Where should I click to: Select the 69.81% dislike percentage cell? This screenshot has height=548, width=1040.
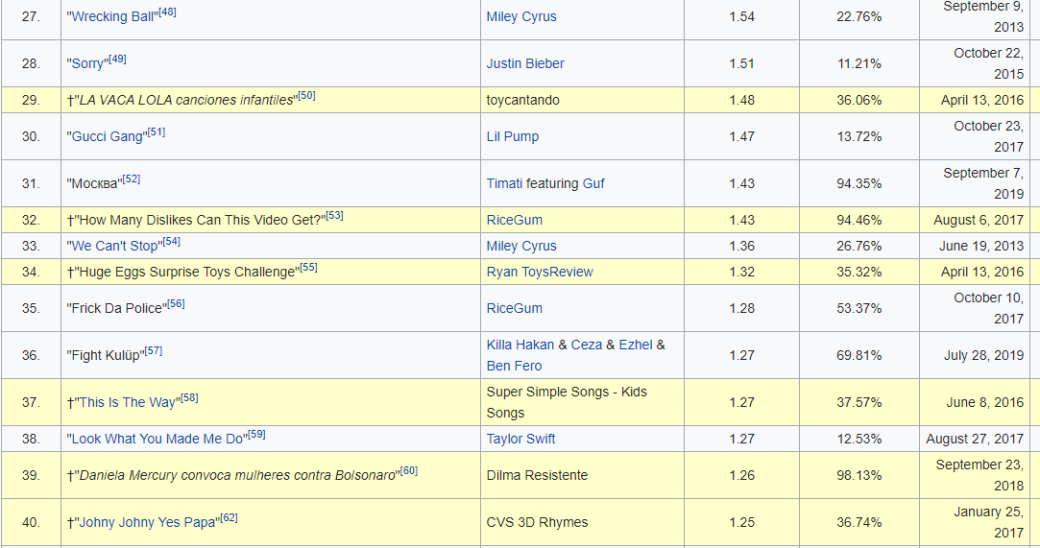(x=858, y=356)
